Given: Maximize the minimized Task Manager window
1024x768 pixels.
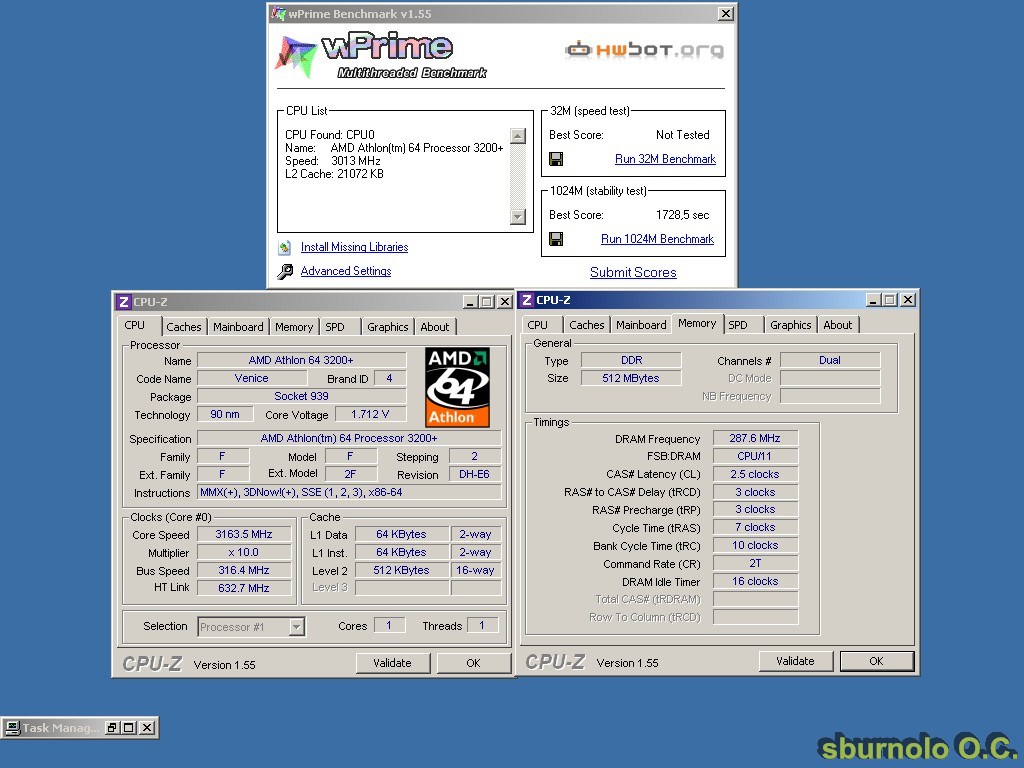Looking at the screenshot, I should point(129,728).
